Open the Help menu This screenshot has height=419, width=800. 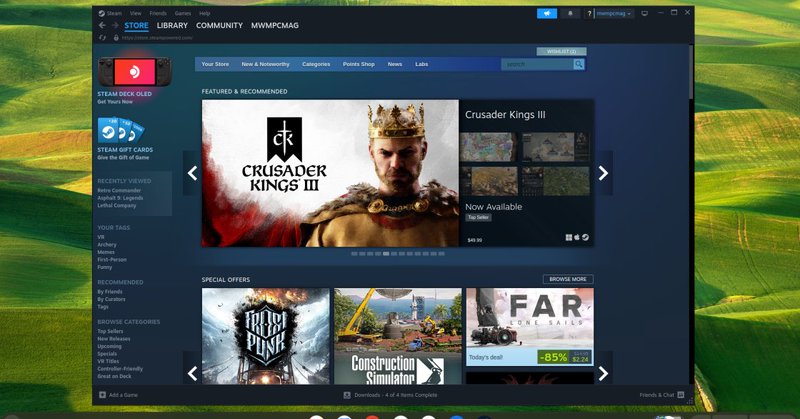205,13
